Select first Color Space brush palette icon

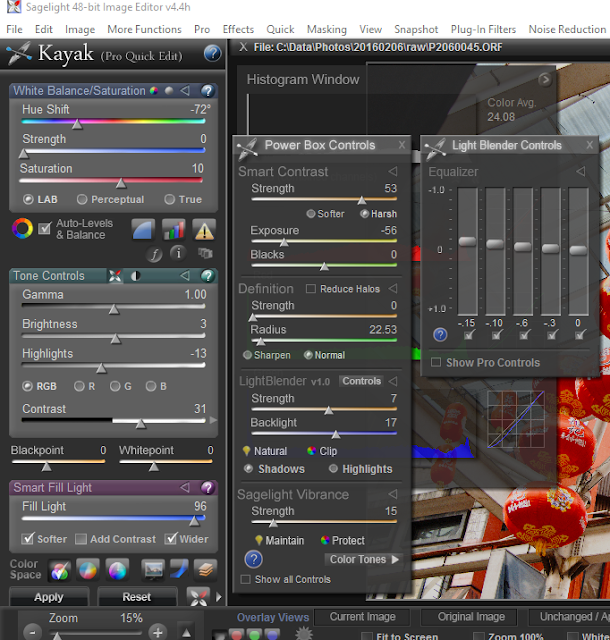click(60, 570)
